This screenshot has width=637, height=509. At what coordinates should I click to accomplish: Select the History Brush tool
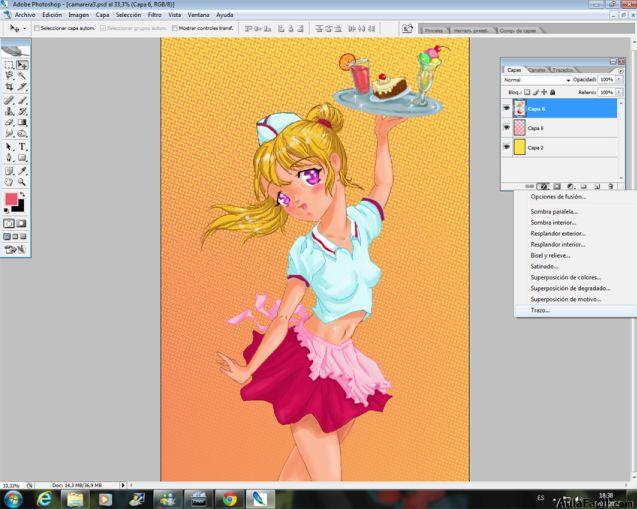pos(22,110)
